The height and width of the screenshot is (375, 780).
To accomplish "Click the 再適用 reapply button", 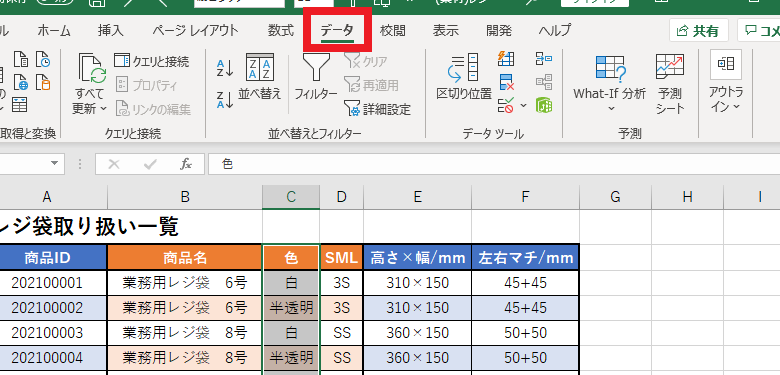I will [372, 85].
